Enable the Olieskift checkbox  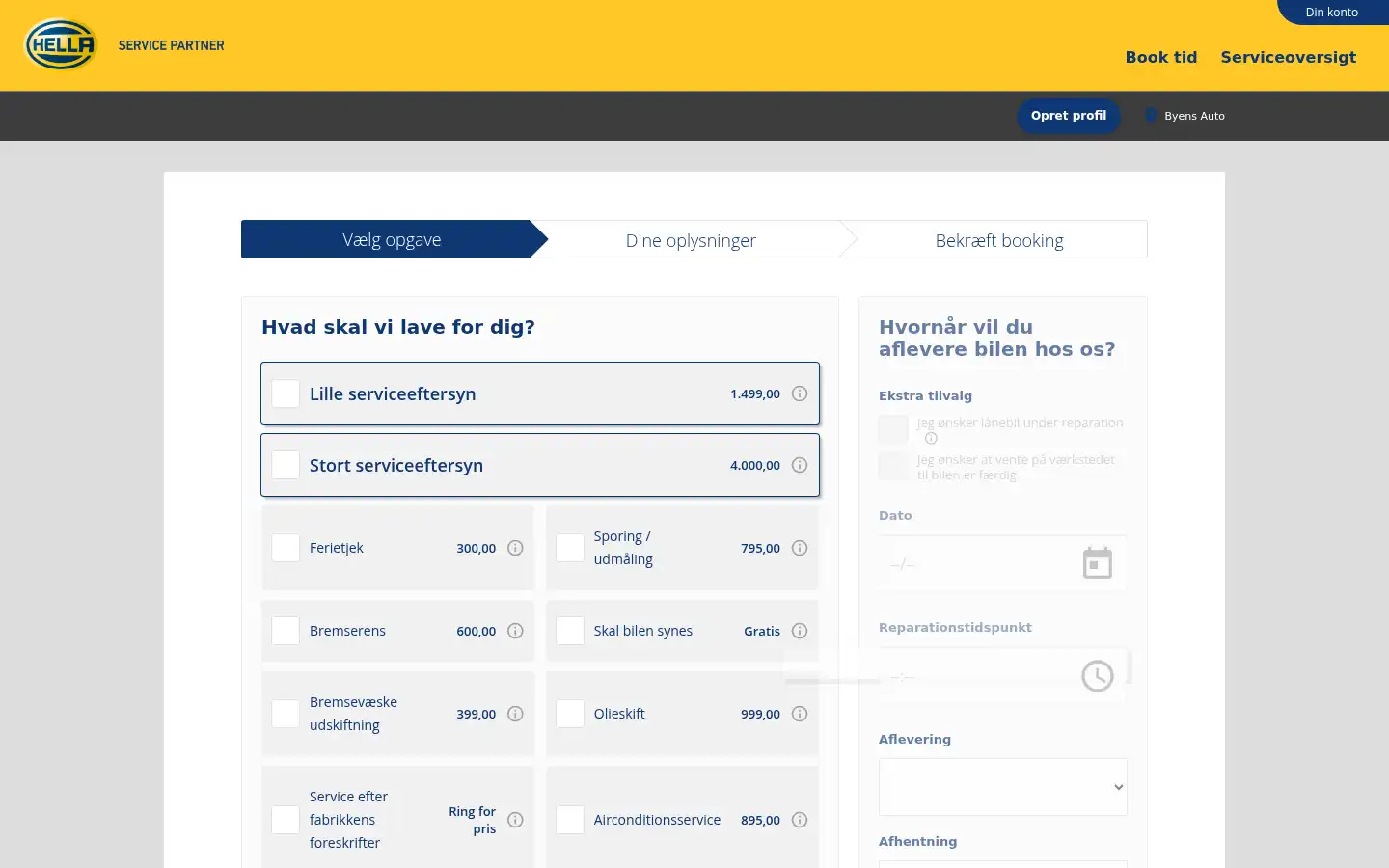[x=570, y=714]
